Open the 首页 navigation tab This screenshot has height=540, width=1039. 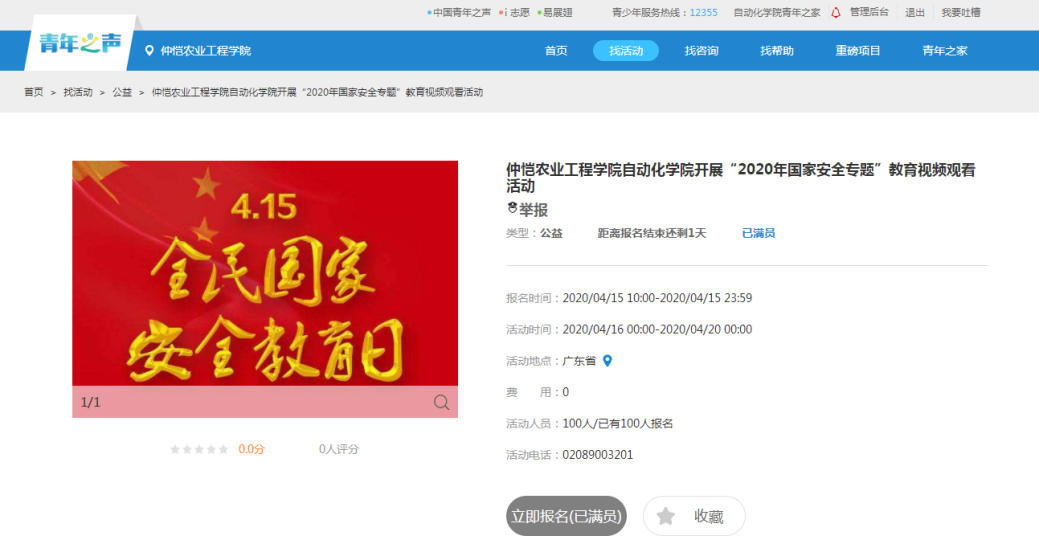tap(556, 51)
